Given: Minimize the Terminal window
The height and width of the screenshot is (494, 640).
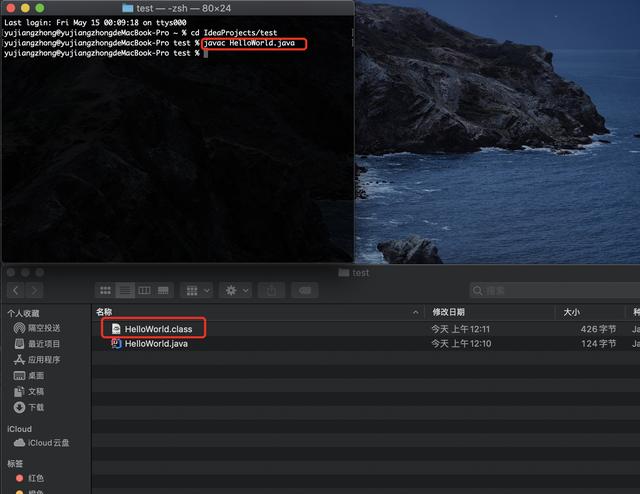Looking at the screenshot, I should coord(25,8).
